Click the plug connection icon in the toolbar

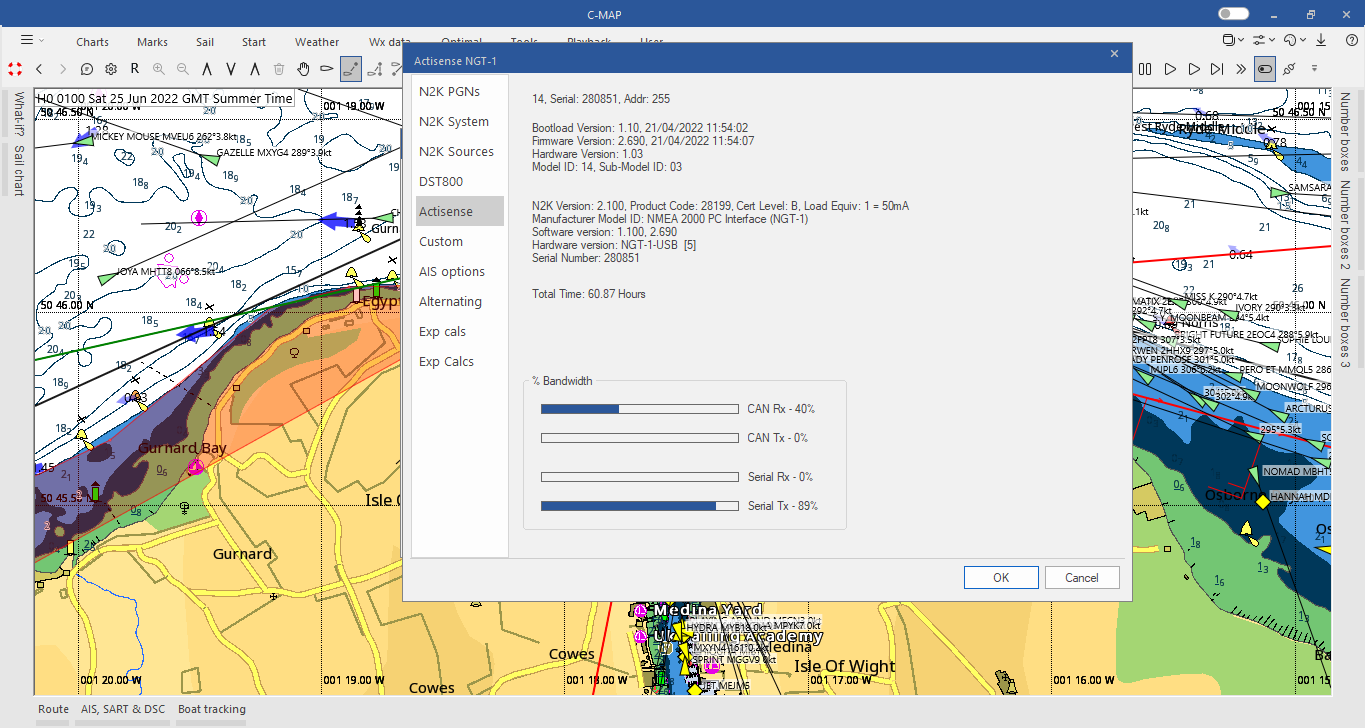pos(1289,69)
